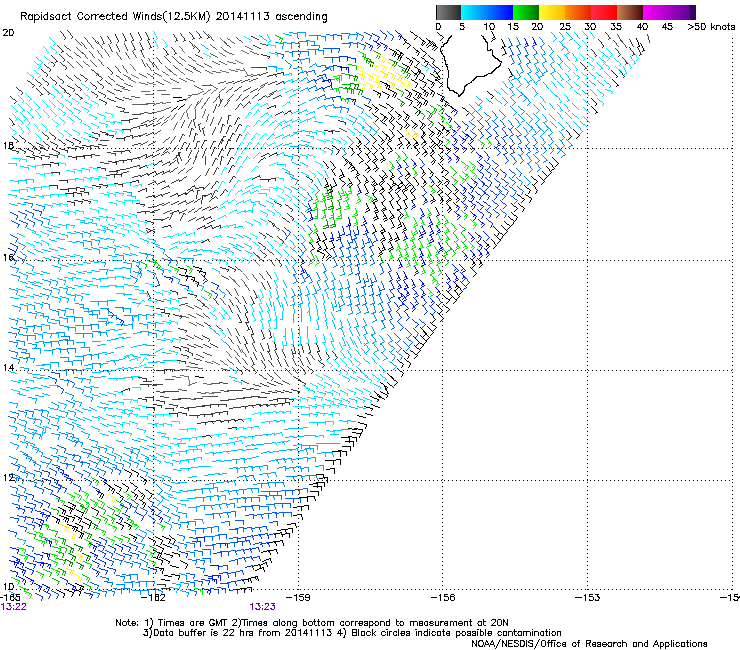Click the '10' legend scale number

[489, 27]
